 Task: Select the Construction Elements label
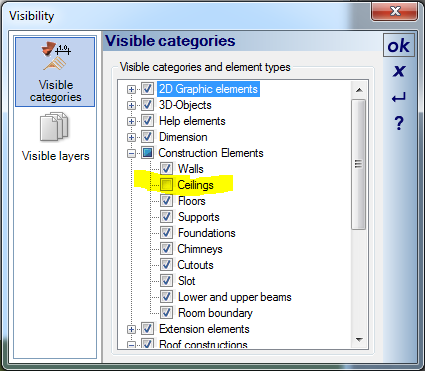(x=211, y=153)
